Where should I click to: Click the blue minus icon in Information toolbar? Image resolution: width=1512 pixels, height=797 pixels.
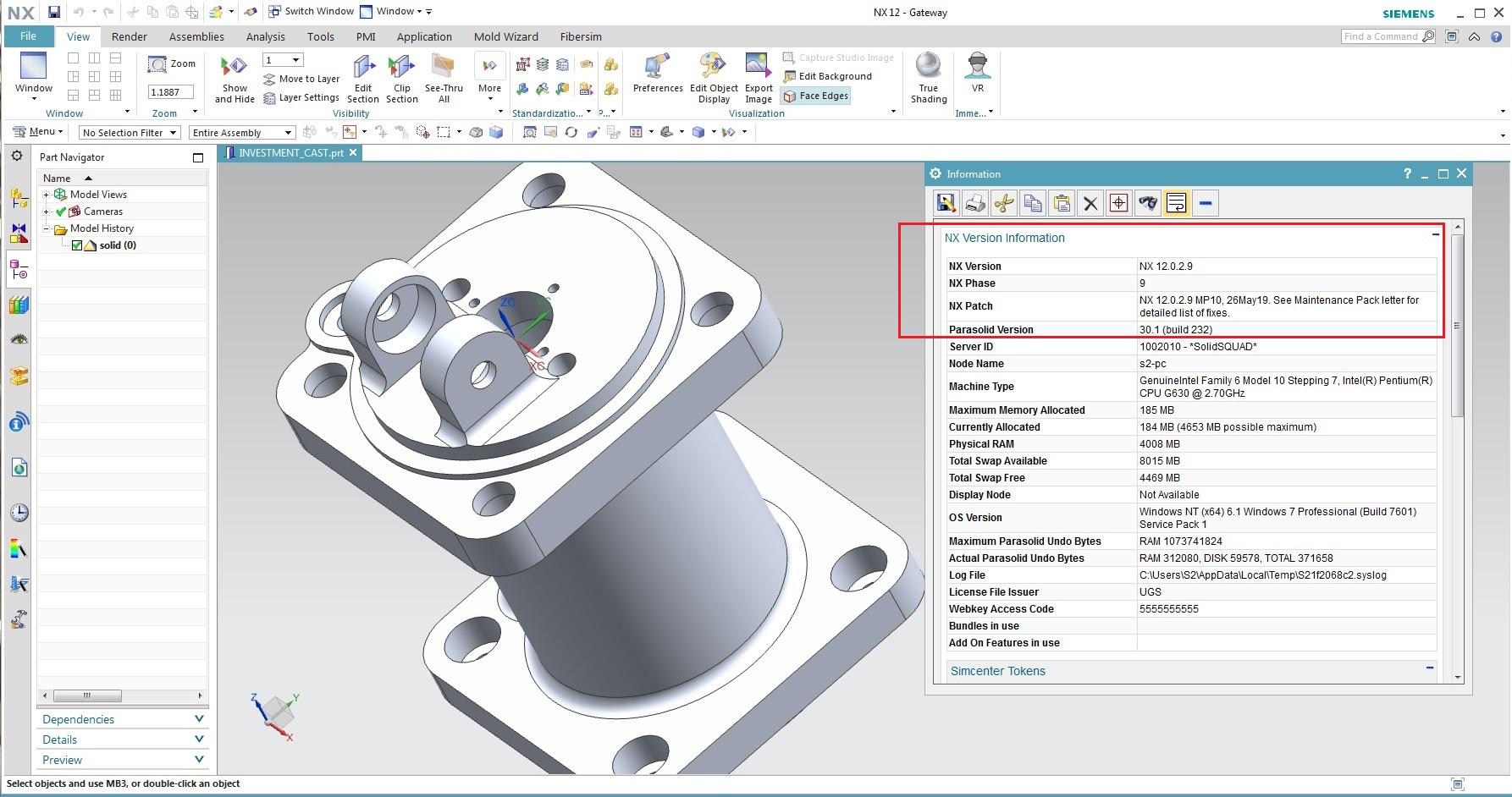[1206, 203]
